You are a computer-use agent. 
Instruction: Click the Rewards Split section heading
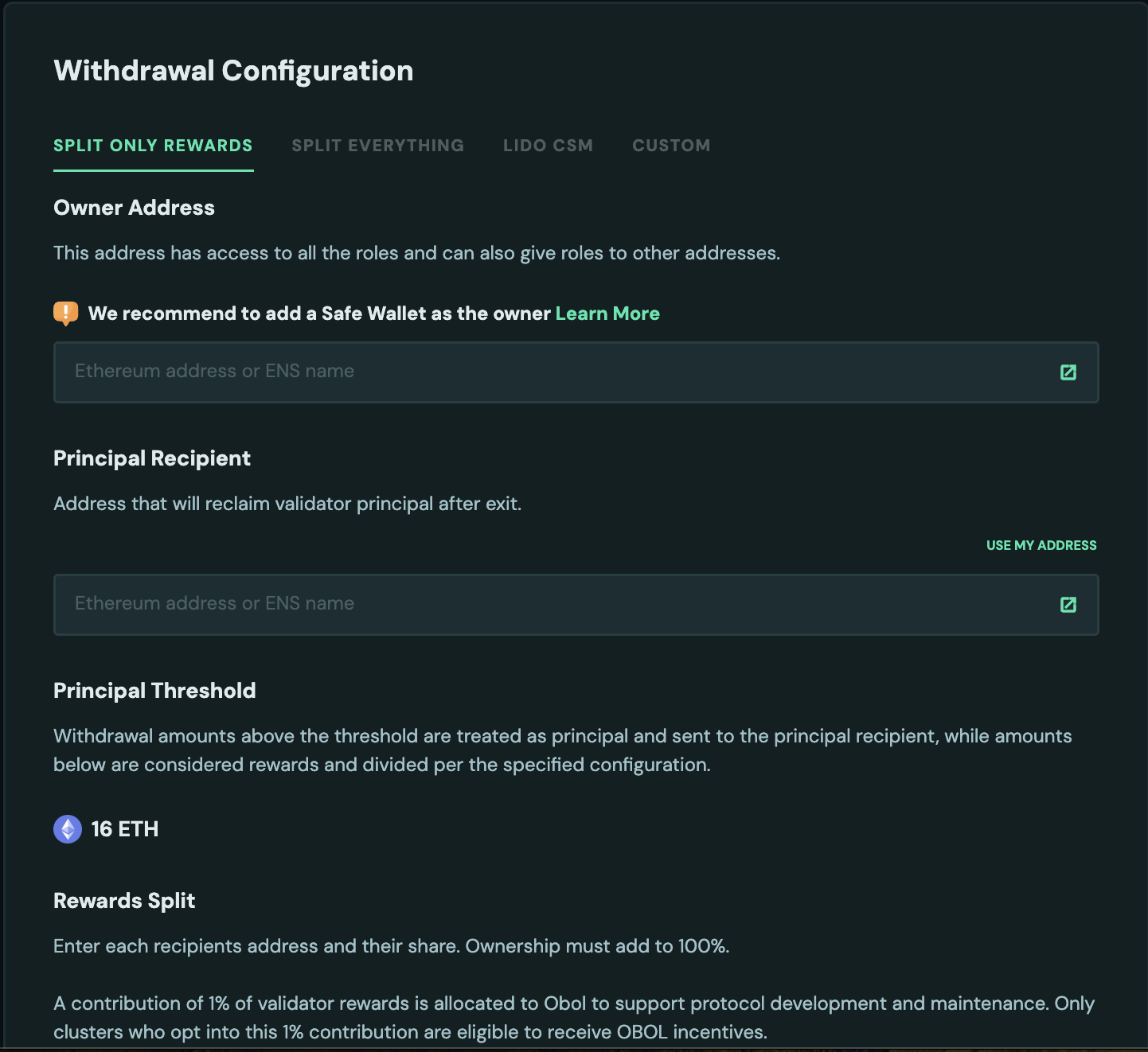124,901
